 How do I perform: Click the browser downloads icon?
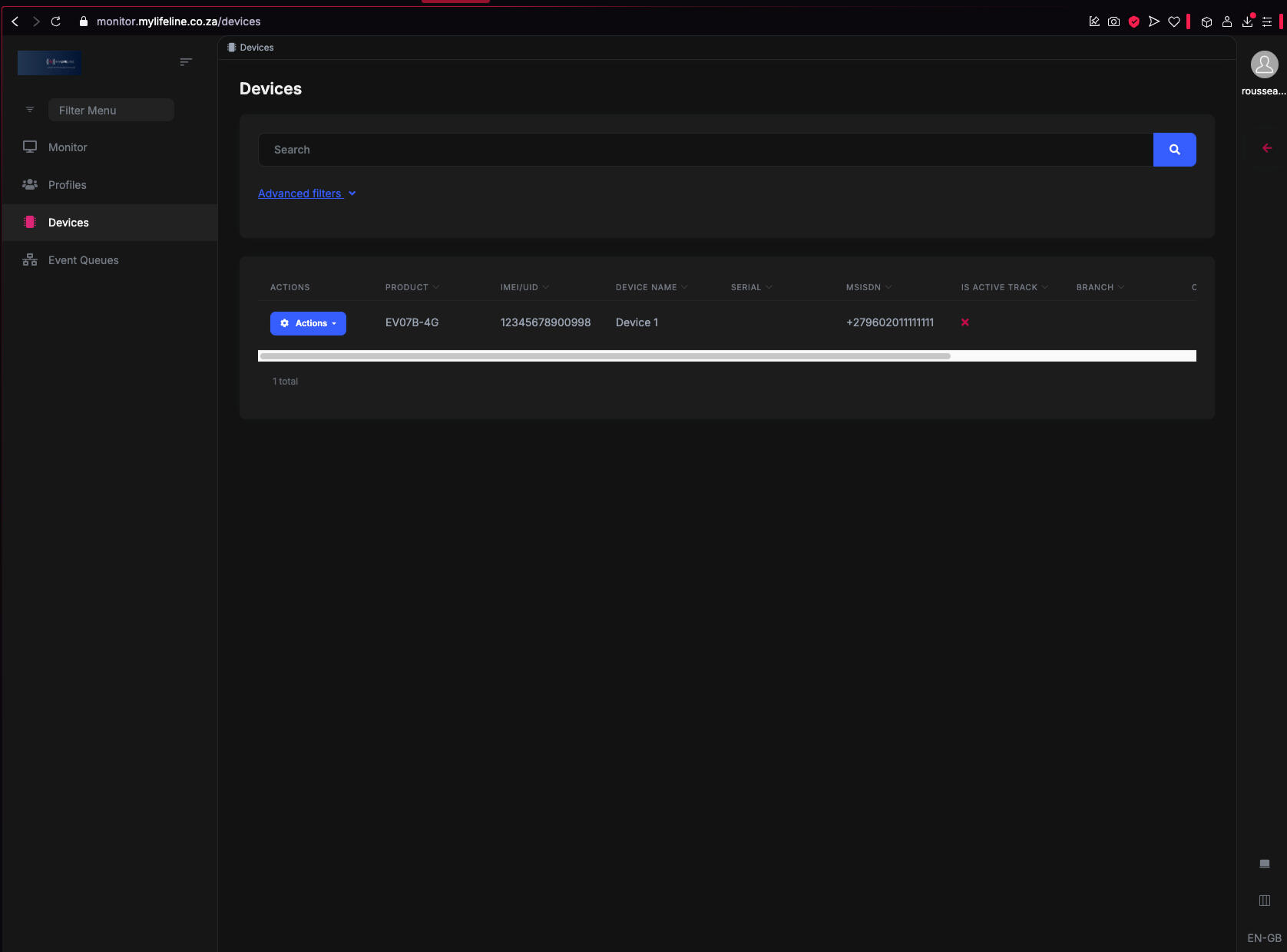(1247, 21)
